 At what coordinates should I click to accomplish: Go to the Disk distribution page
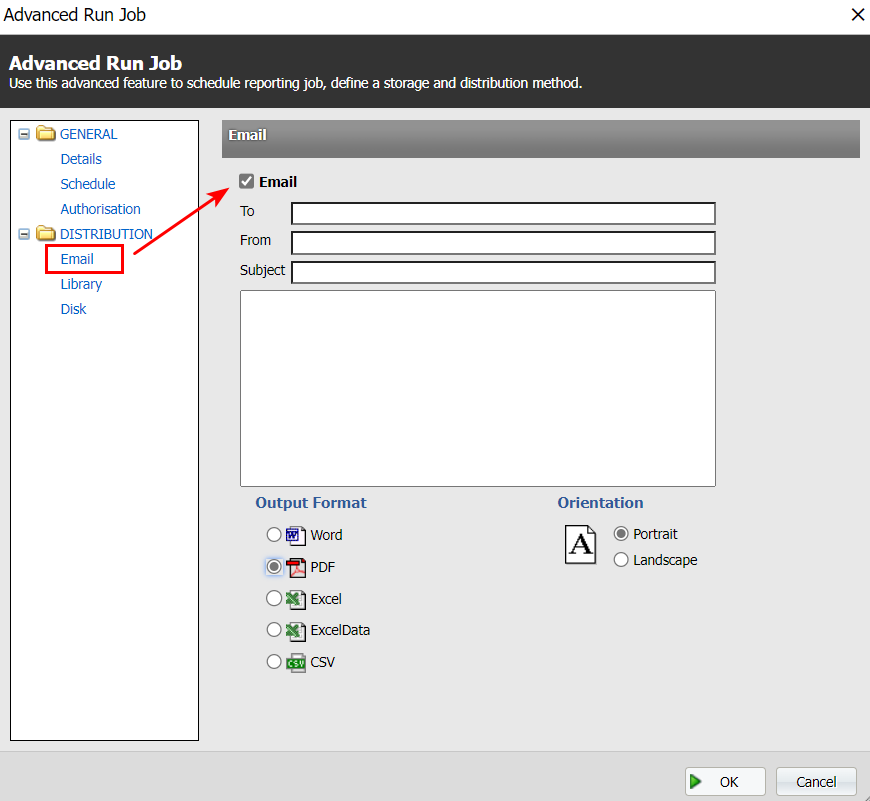pos(73,309)
